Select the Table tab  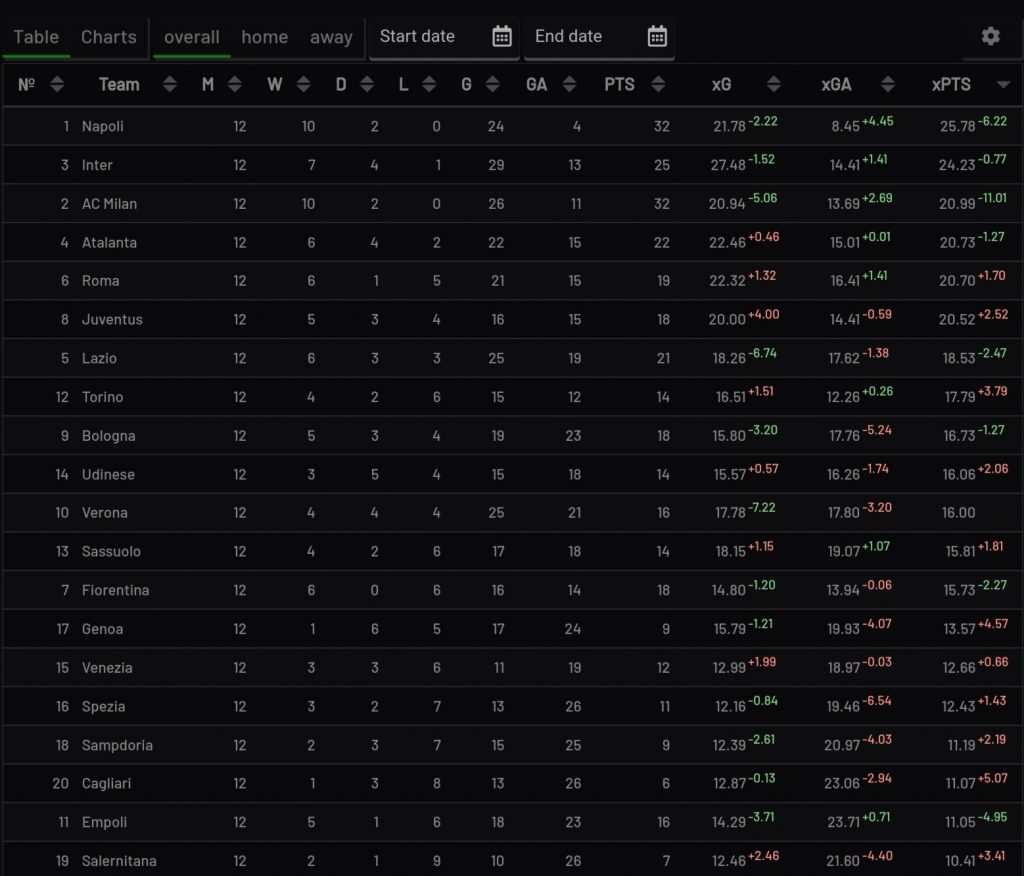[36, 37]
